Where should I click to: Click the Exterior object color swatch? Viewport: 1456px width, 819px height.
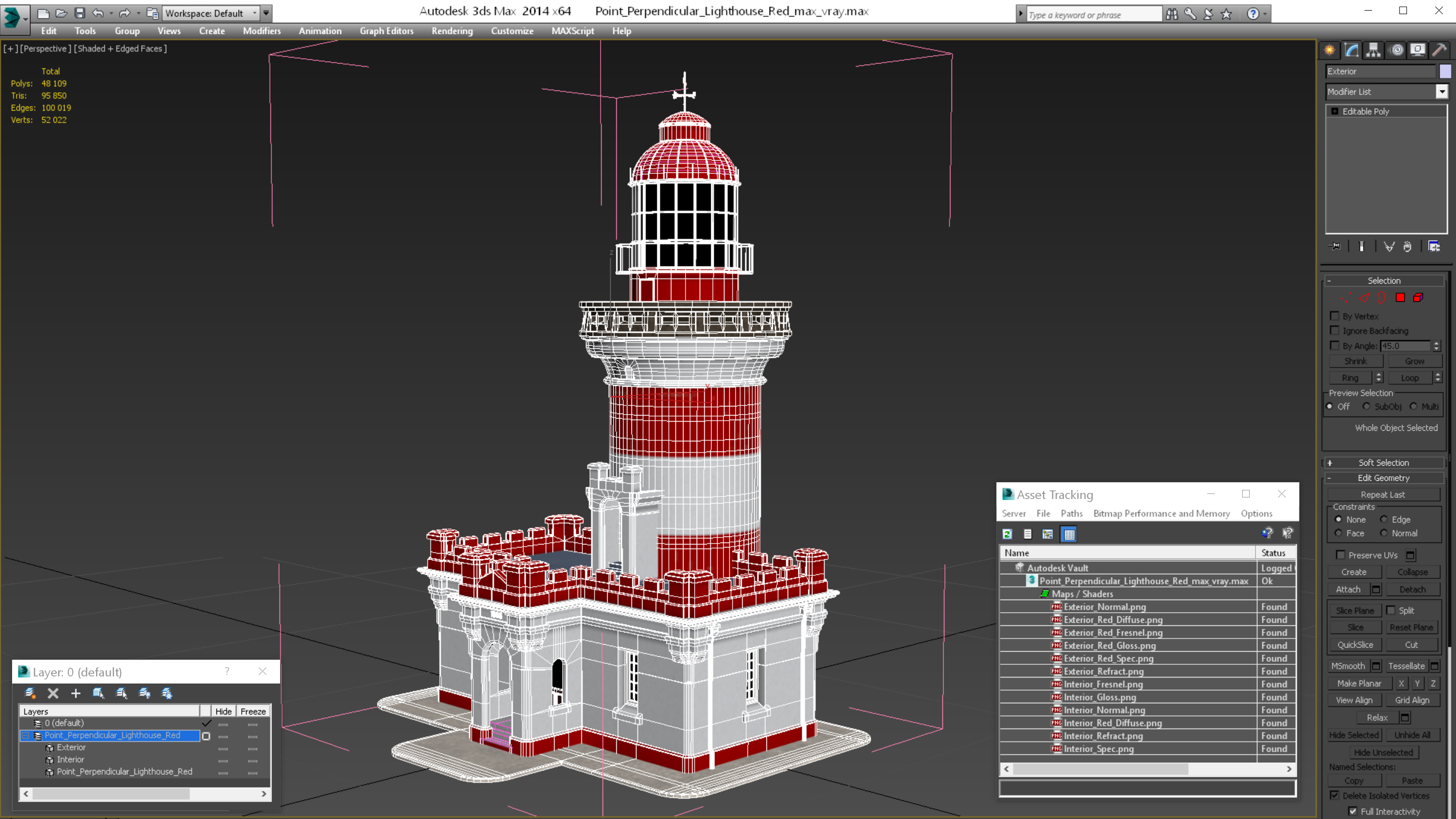(x=1445, y=71)
